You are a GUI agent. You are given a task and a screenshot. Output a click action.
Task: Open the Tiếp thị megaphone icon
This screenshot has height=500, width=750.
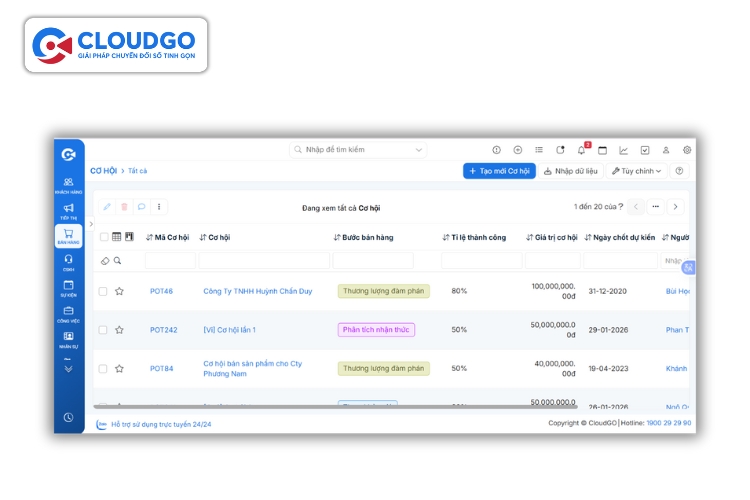click(68, 210)
